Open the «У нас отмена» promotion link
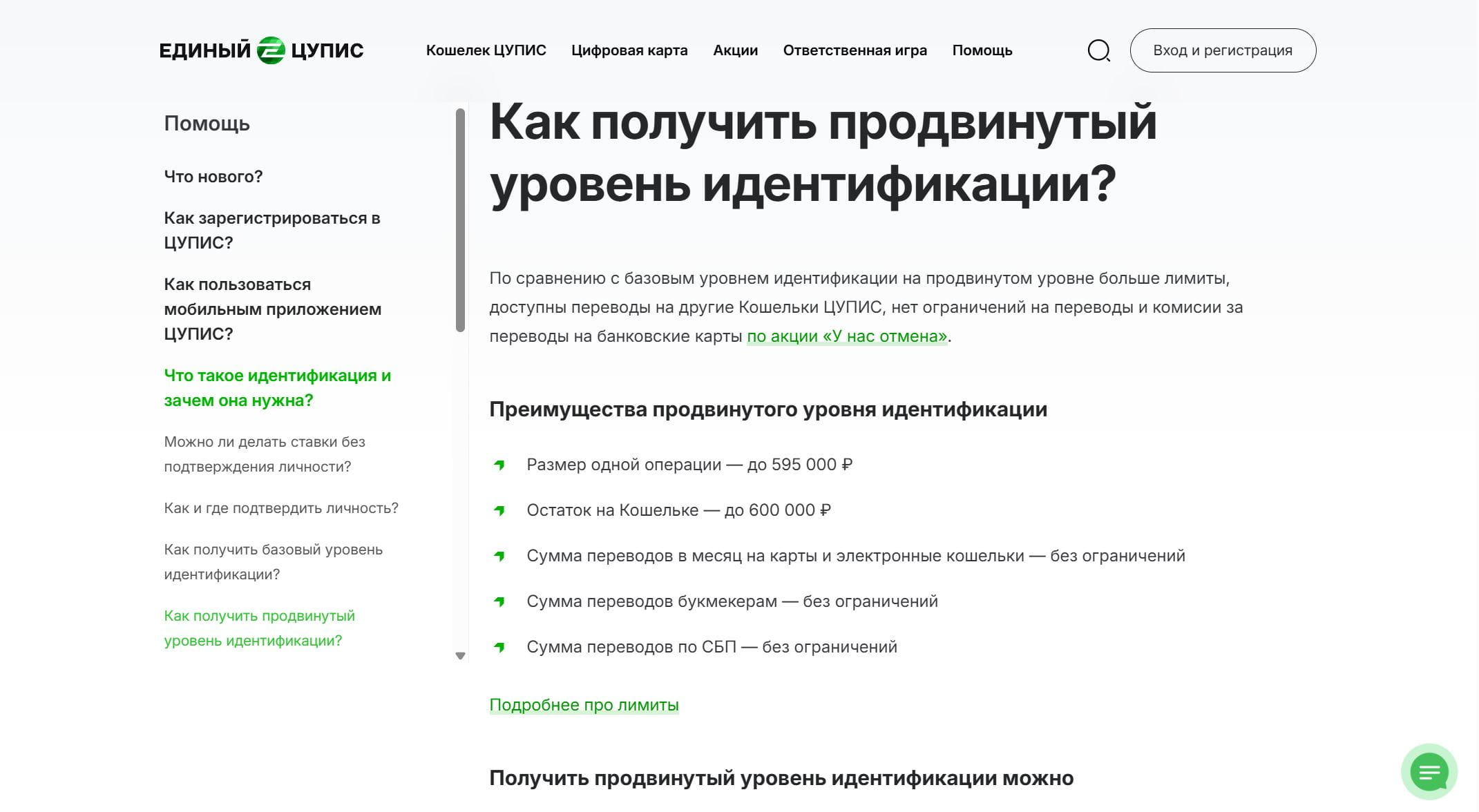This screenshot has height=812, width=1479. (x=847, y=336)
